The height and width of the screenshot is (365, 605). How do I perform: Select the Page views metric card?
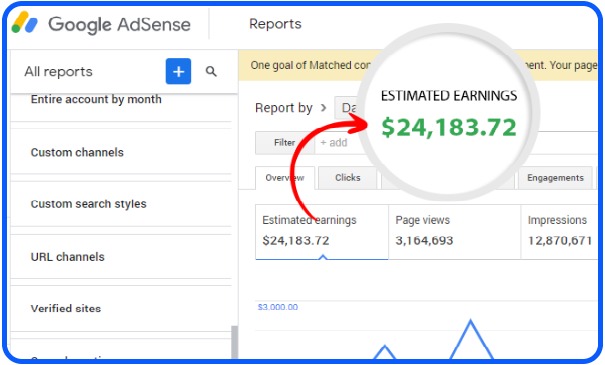click(455, 232)
